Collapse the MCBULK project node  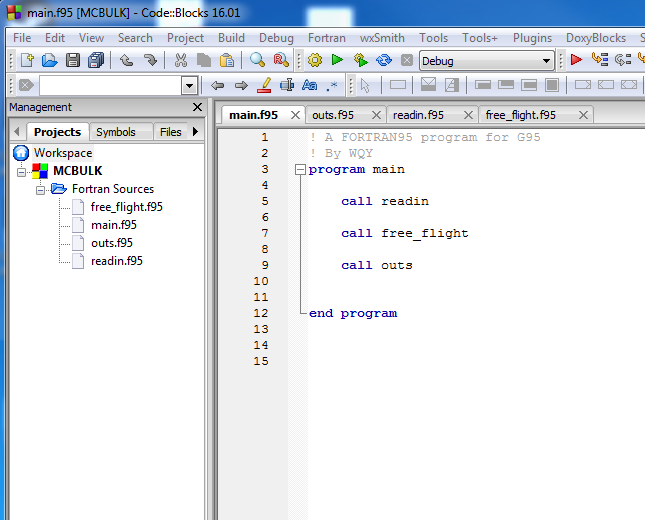tap(21, 172)
